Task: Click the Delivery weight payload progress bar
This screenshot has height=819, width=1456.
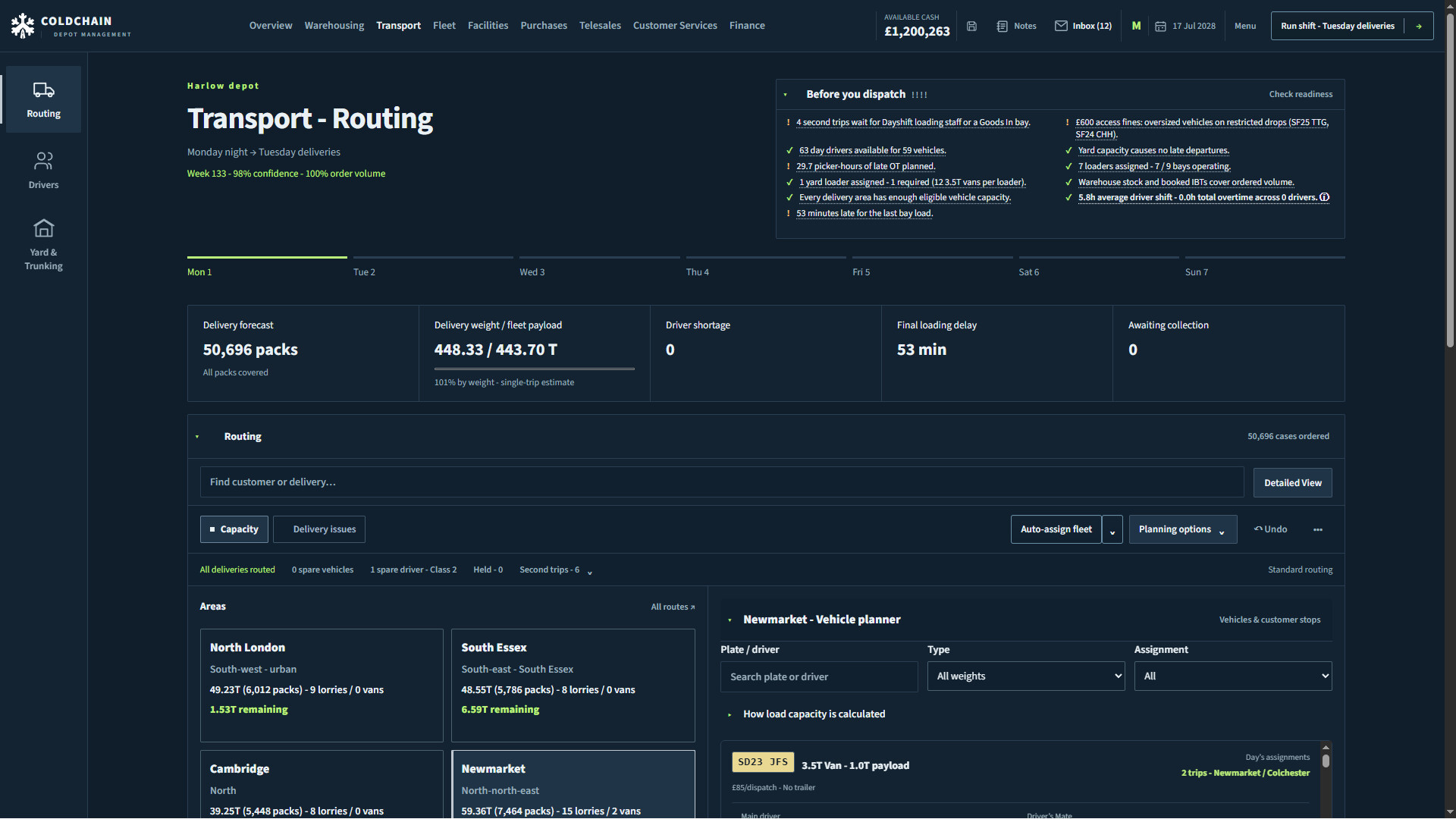Action: pos(534,369)
